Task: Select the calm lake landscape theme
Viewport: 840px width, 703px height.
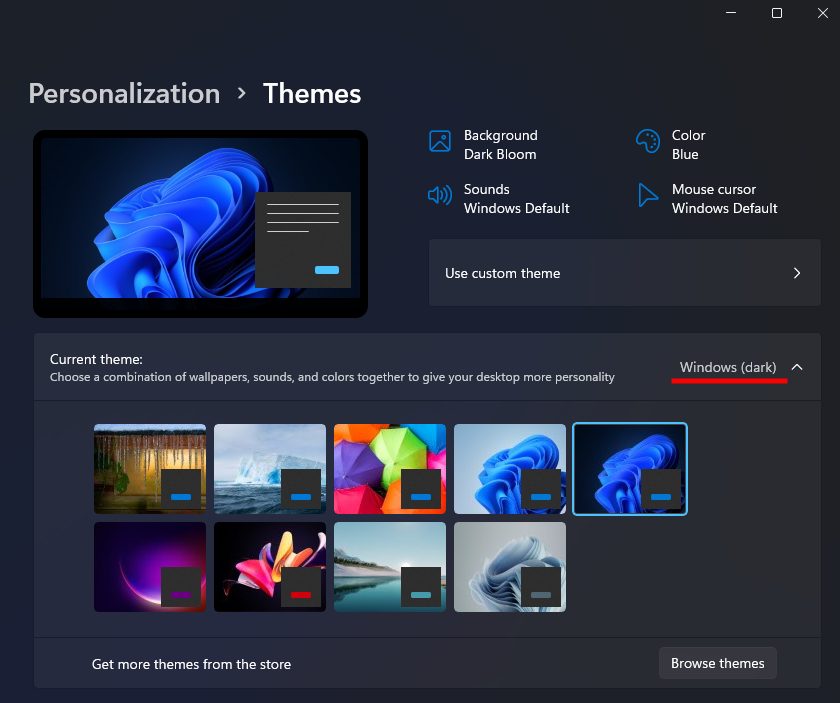Action: click(x=390, y=567)
